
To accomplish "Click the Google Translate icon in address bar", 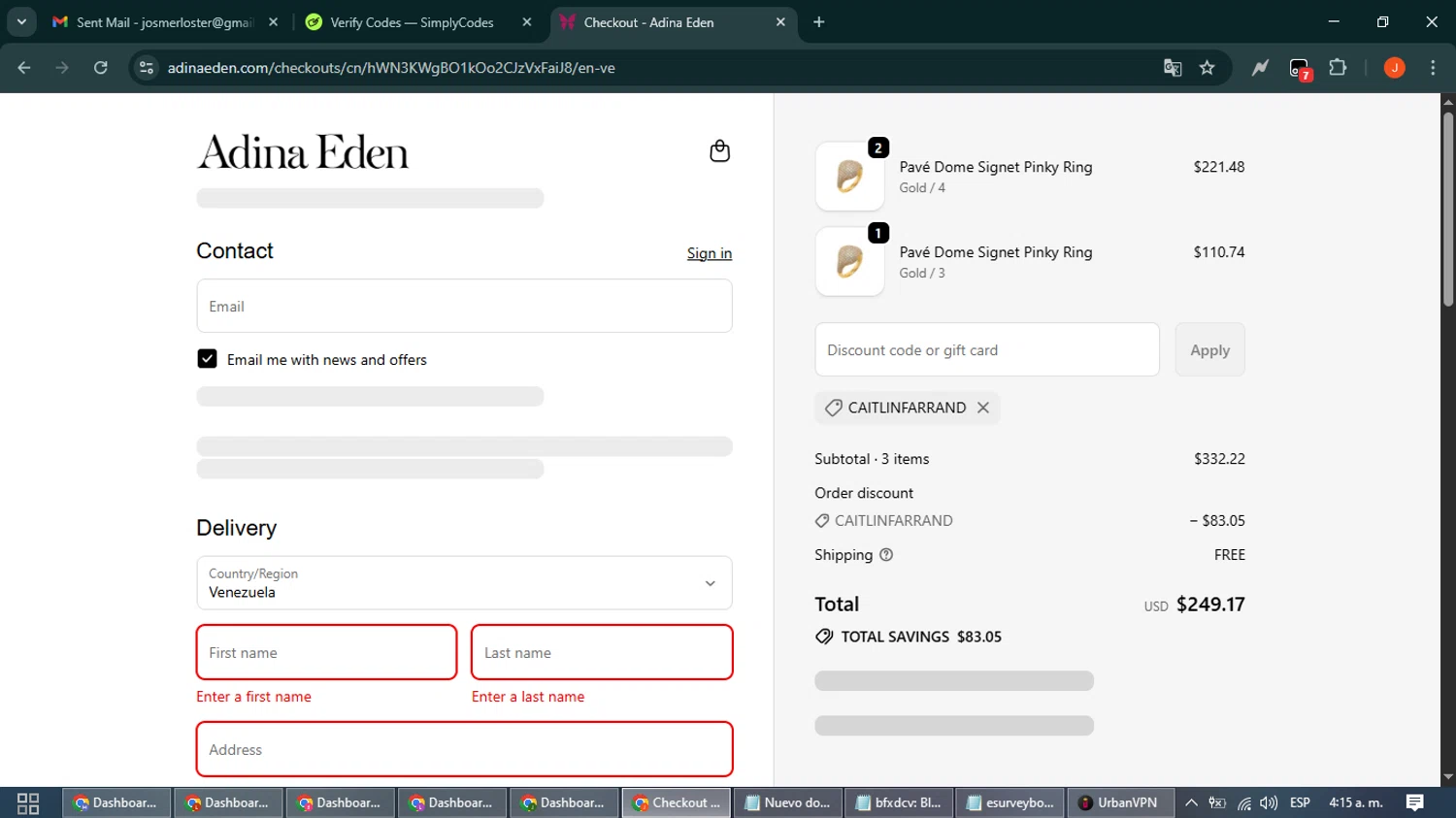I will click(1173, 68).
